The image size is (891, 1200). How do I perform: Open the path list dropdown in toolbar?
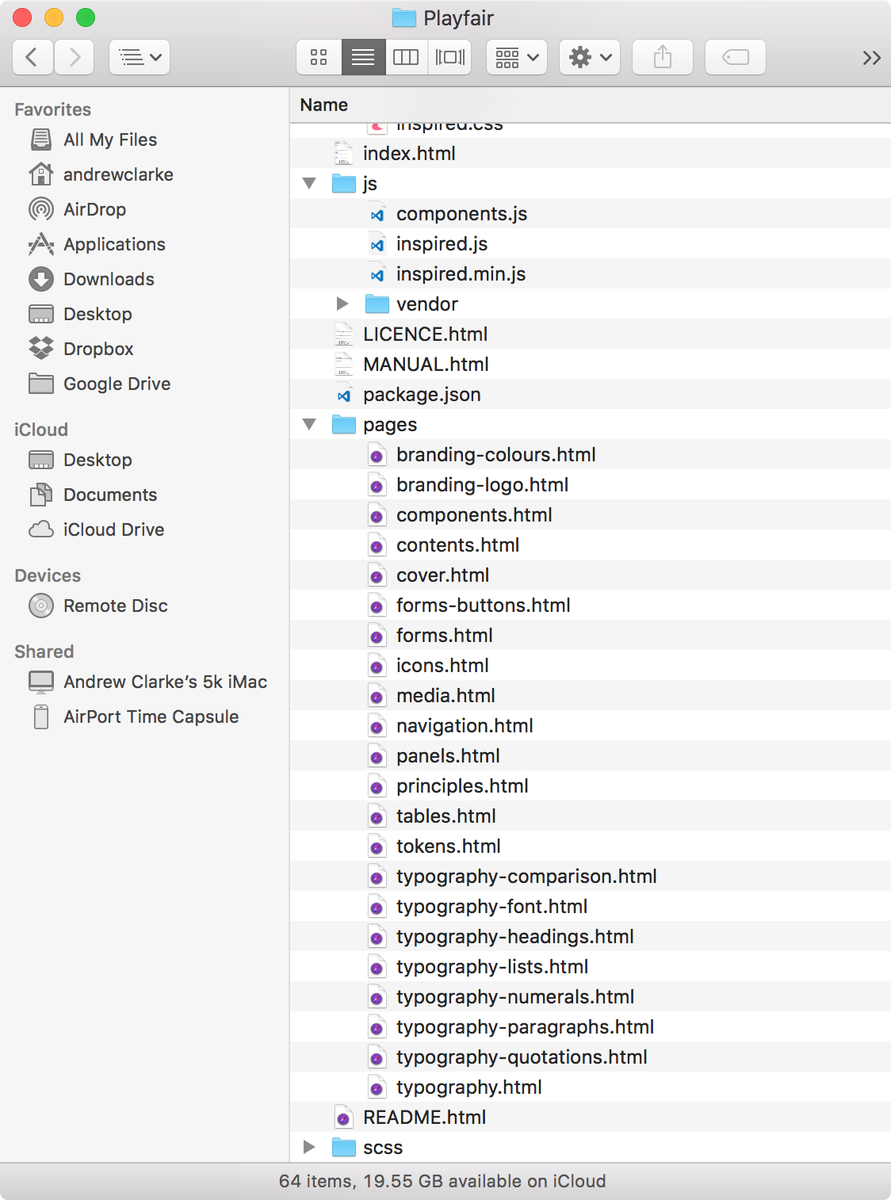coord(139,58)
